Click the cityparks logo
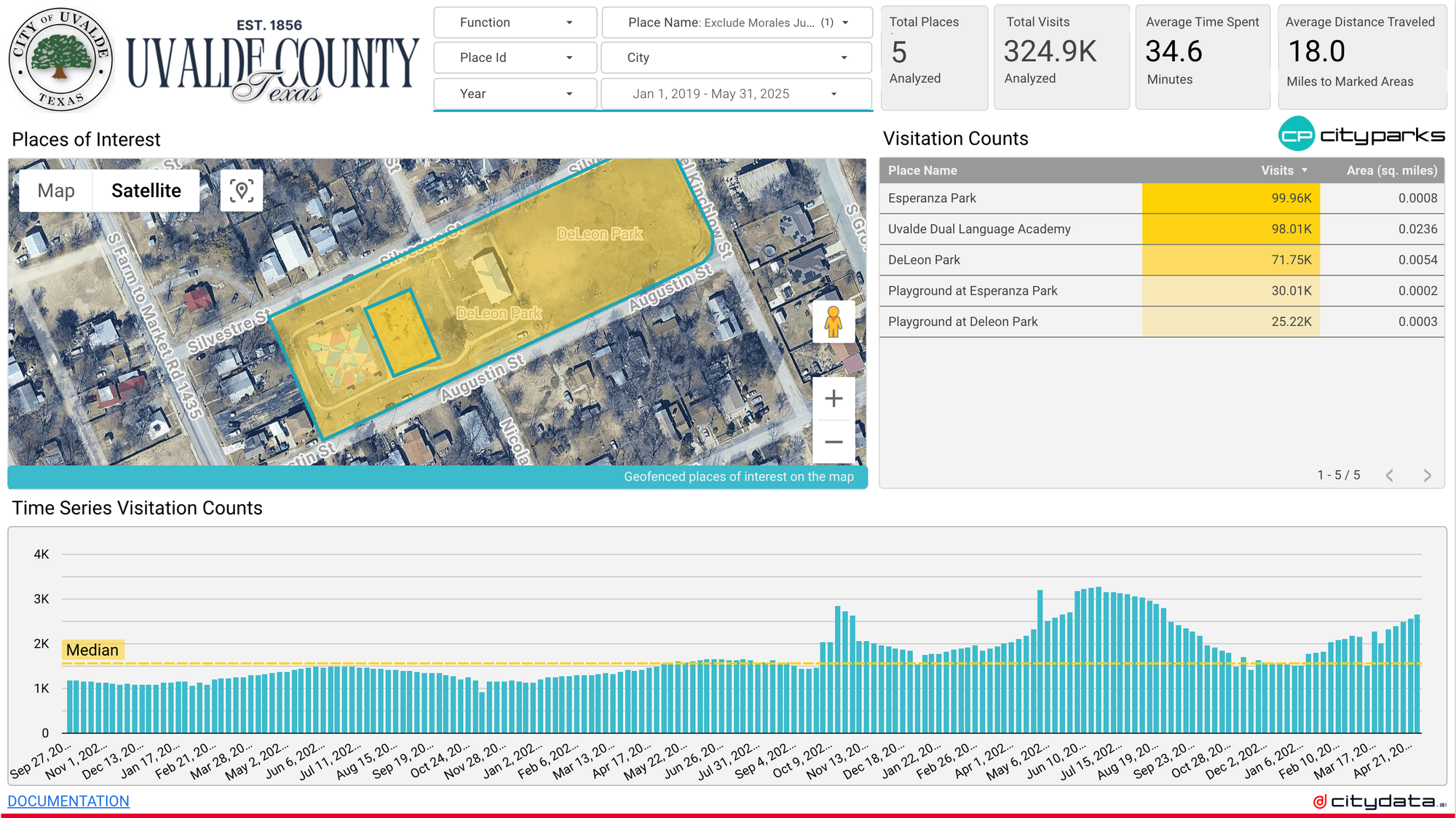 pyautogui.click(x=1361, y=135)
